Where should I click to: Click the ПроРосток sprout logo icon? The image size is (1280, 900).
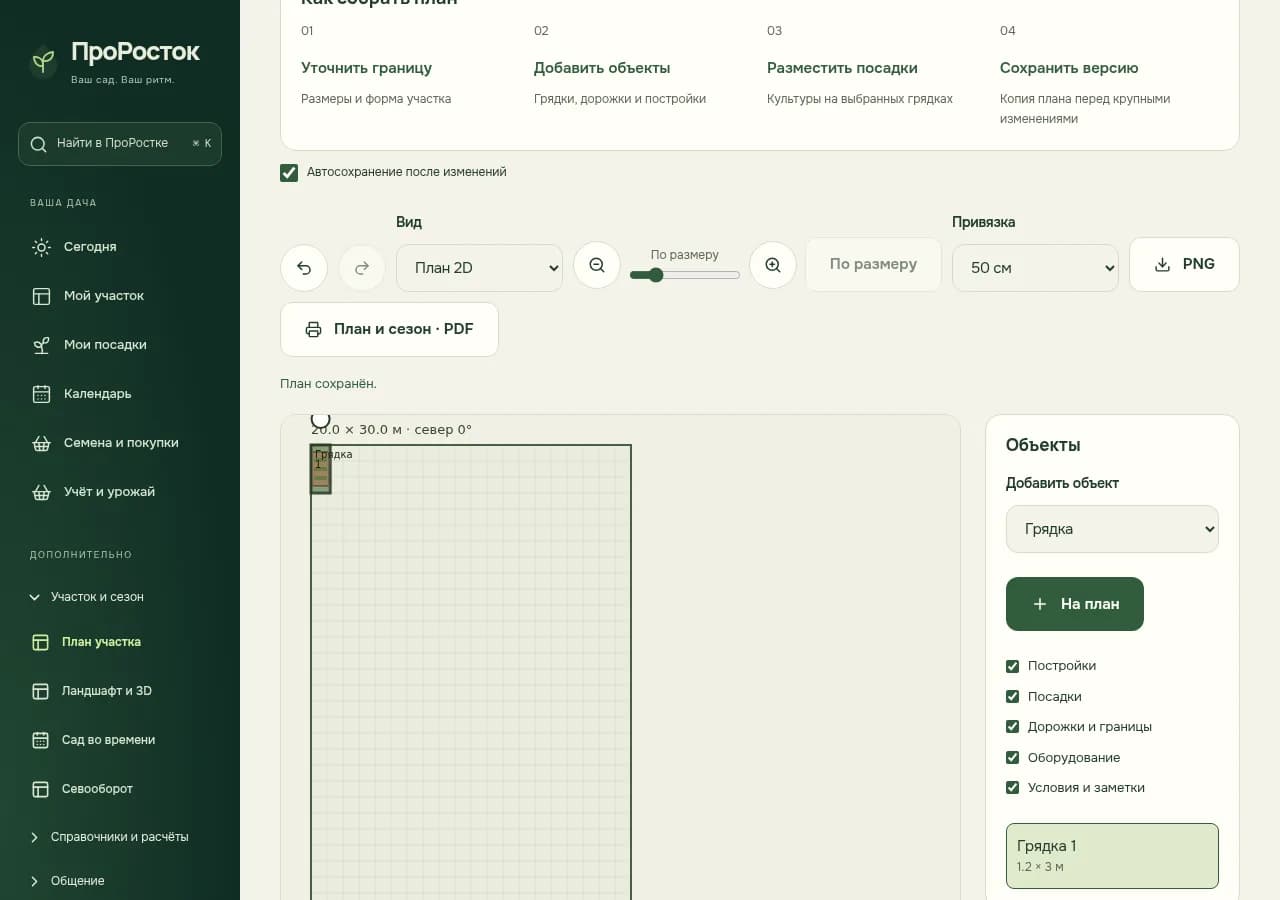pos(43,62)
